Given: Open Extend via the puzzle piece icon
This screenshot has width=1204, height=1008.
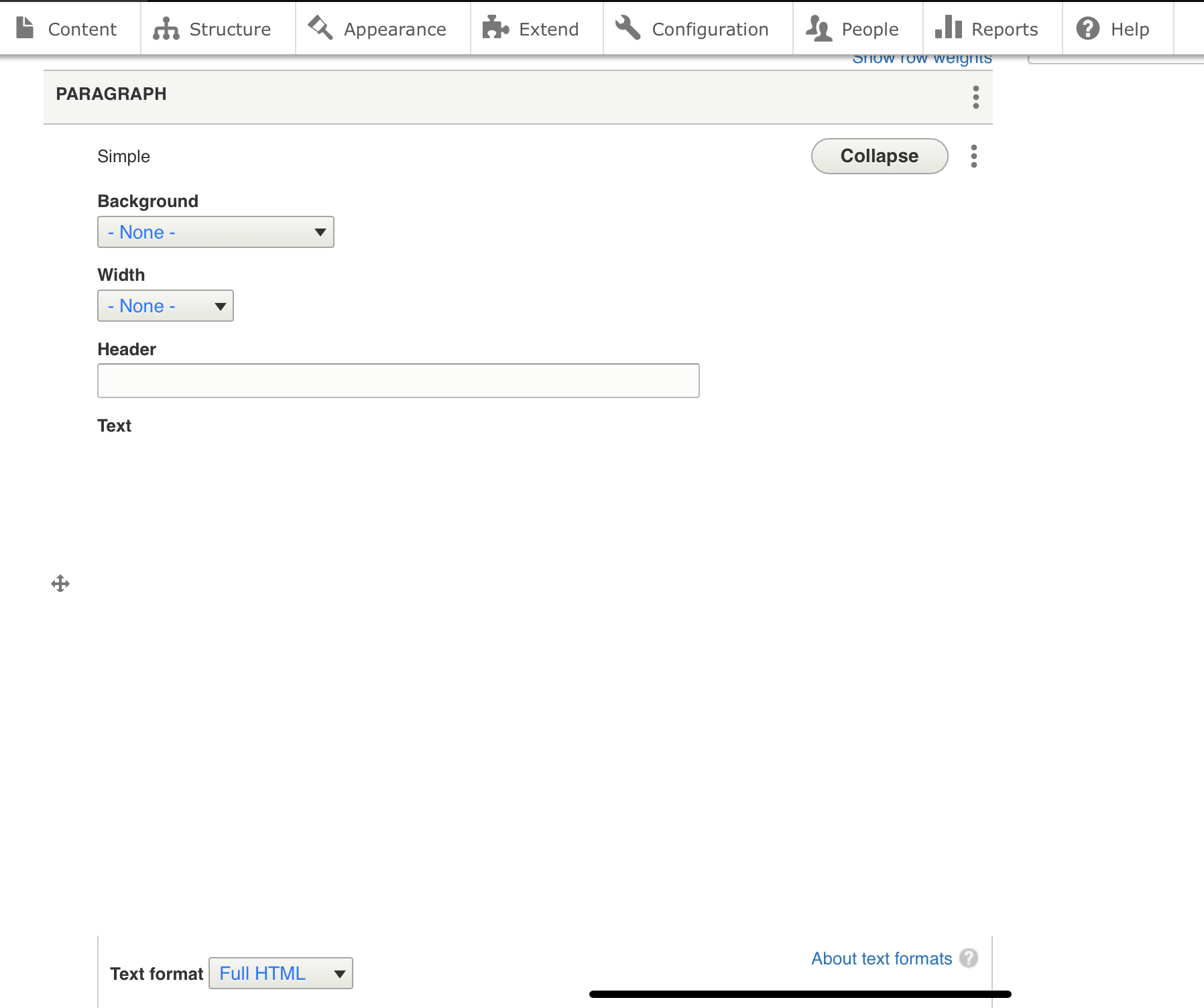Looking at the screenshot, I should (x=495, y=28).
